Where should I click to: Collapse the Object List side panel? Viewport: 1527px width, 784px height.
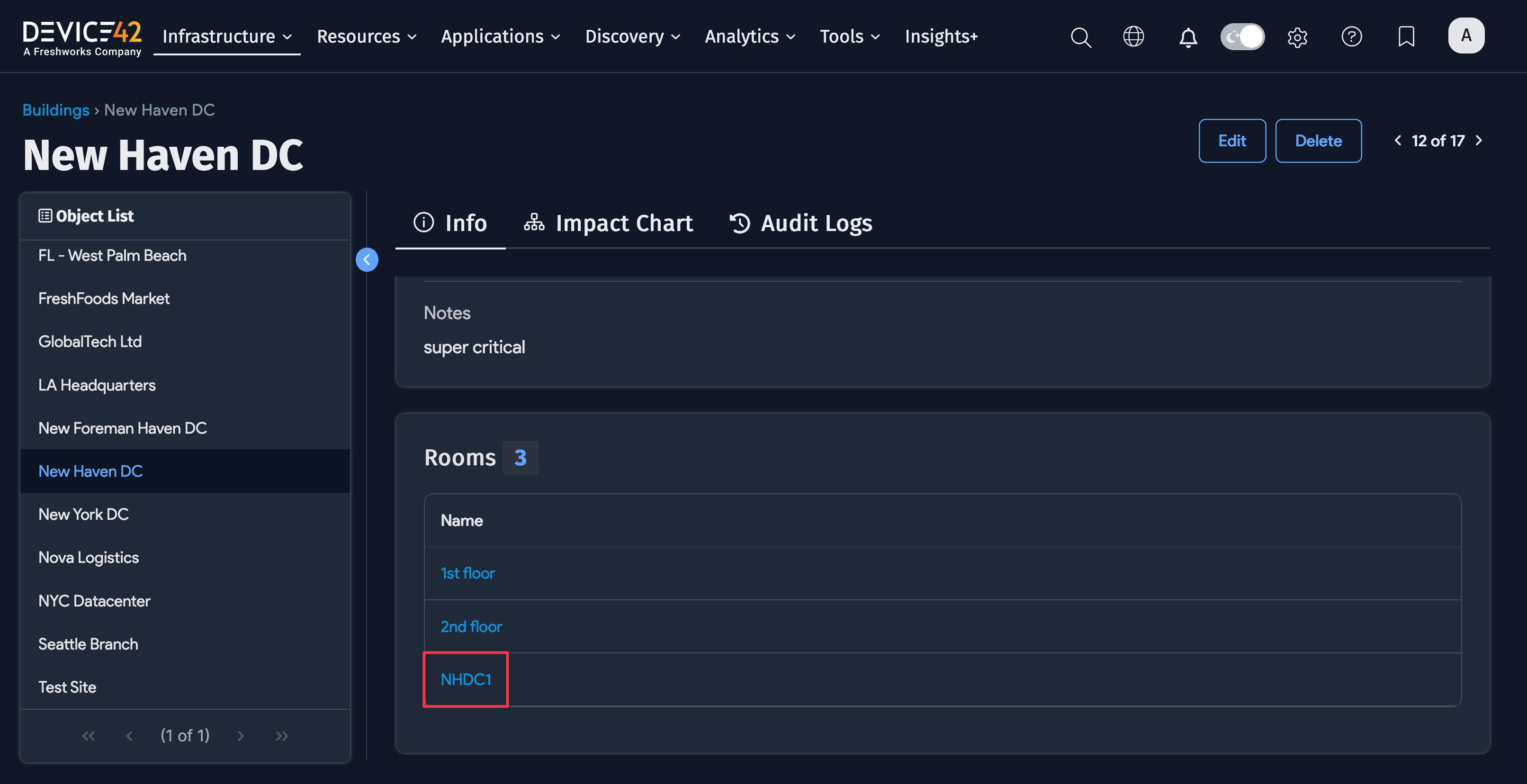click(366, 259)
